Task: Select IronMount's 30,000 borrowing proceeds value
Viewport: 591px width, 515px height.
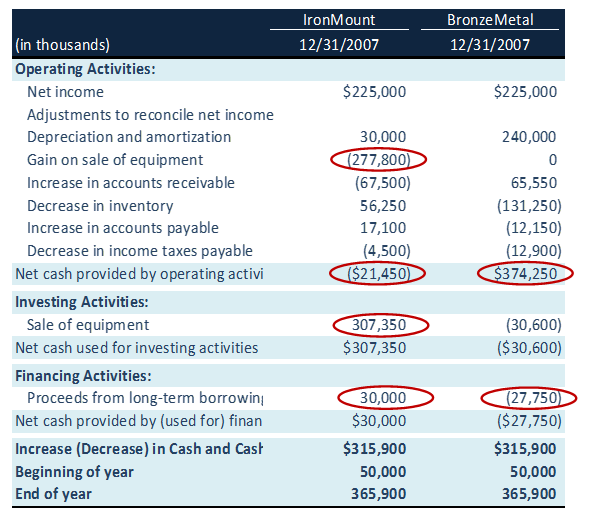Action: [x=383, y=398]
